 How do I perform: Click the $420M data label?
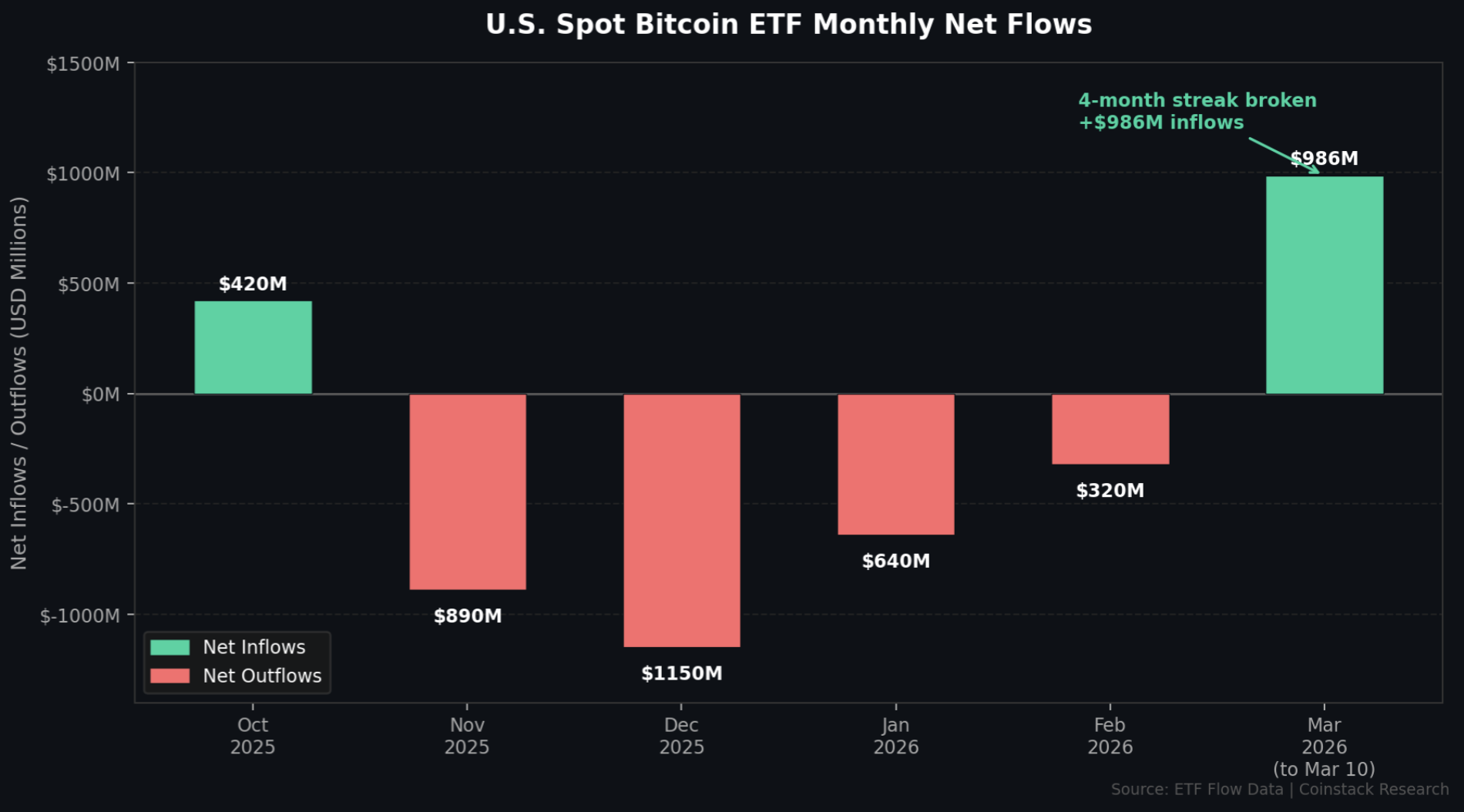pyautogui.click(x=253, y=284)
